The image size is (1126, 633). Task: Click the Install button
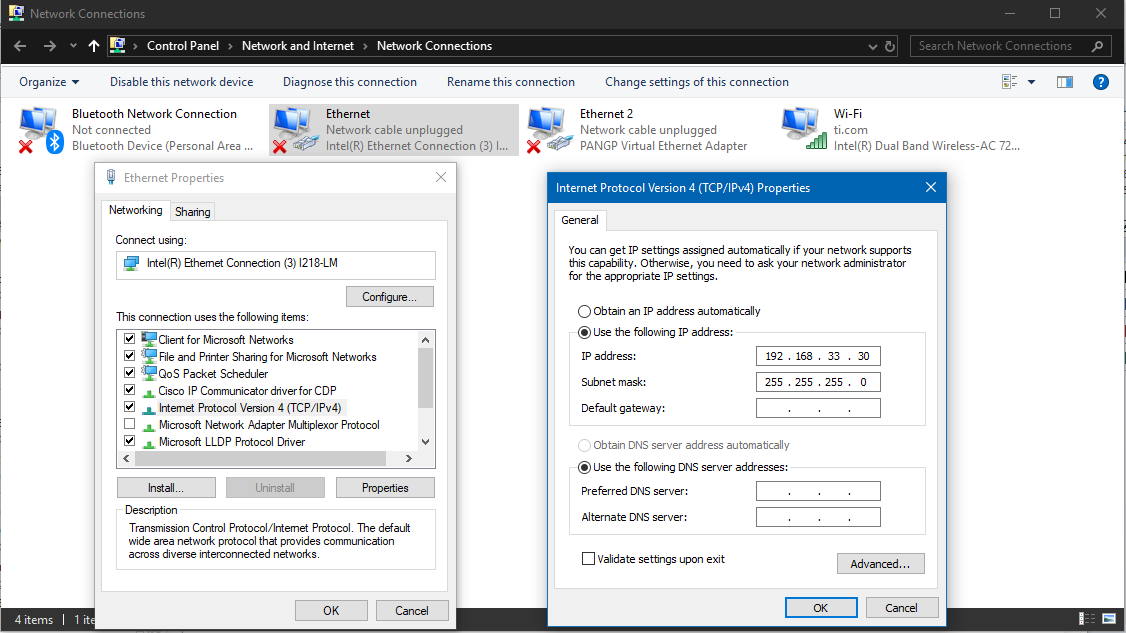coord(166,488)
